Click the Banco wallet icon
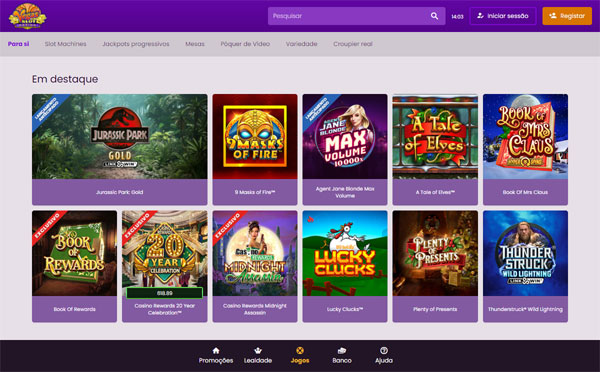 point(342,351)
